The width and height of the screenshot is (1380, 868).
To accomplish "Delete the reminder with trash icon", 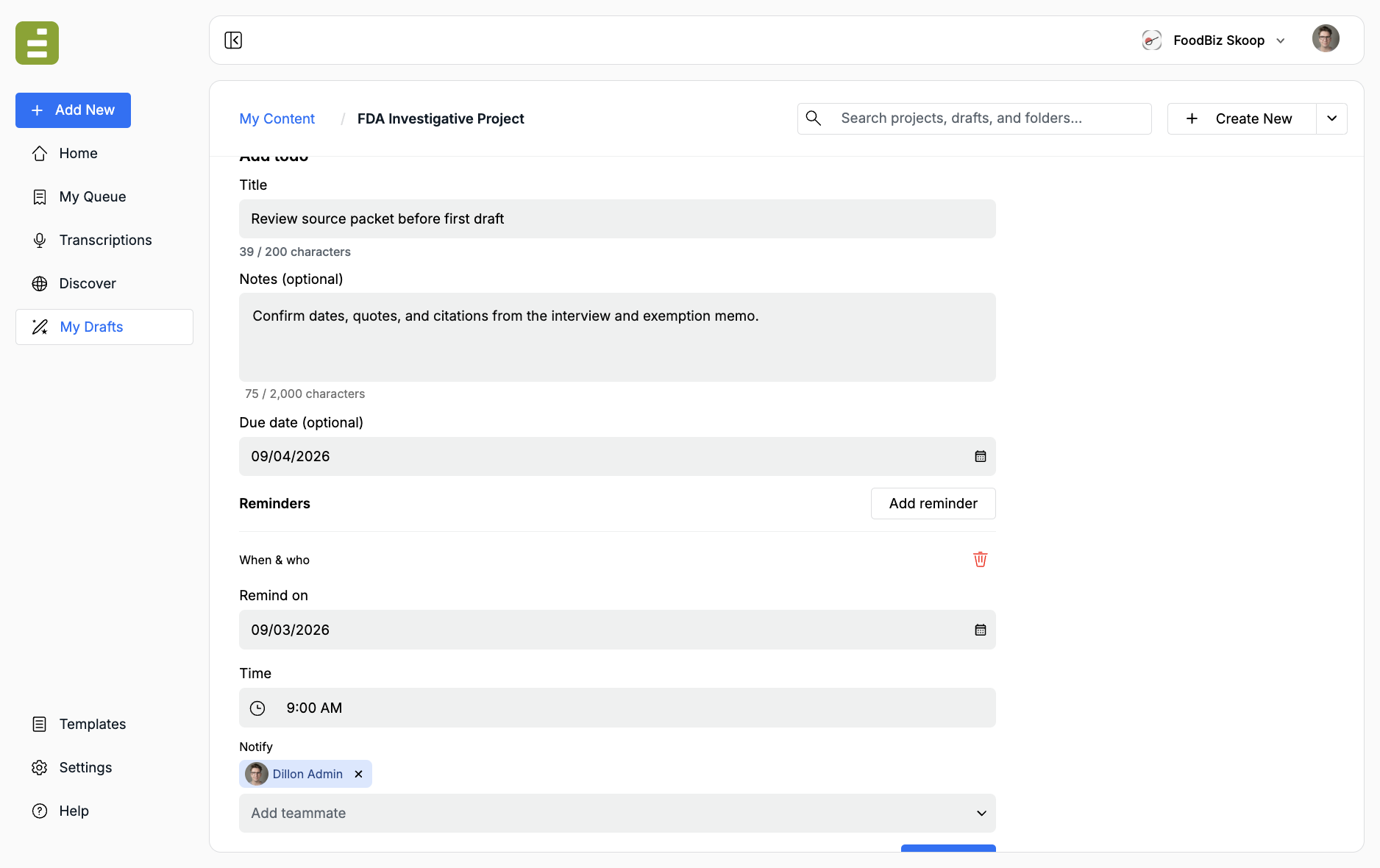I will point(980,560).
